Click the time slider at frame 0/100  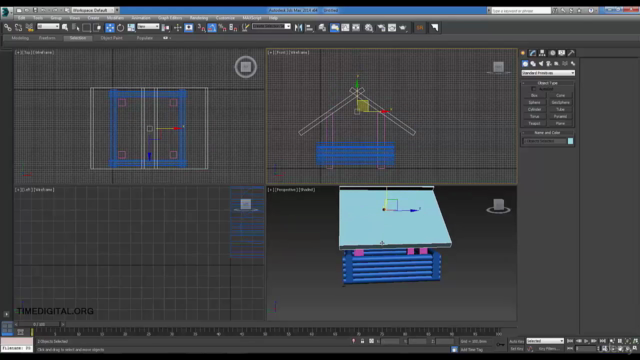point(40,324)
